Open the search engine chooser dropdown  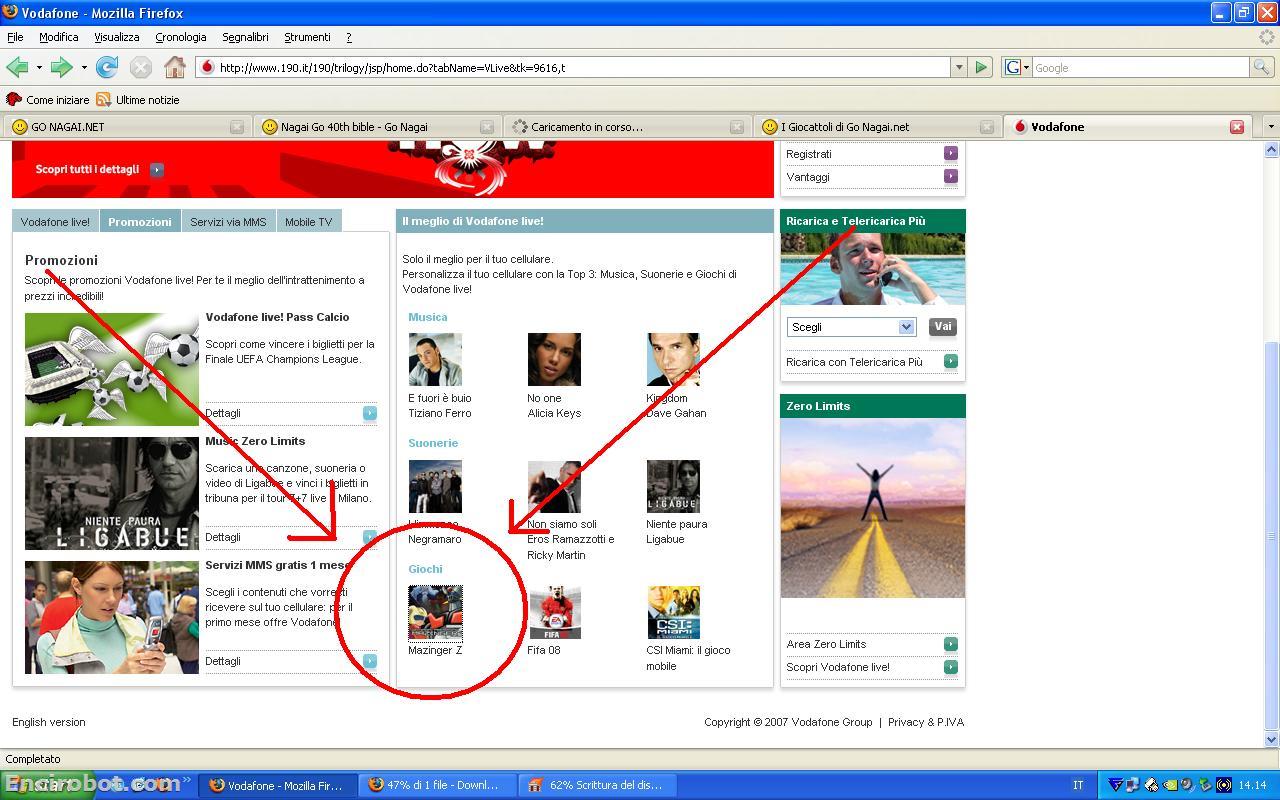pyautogui.click(x=1017, y=67)
